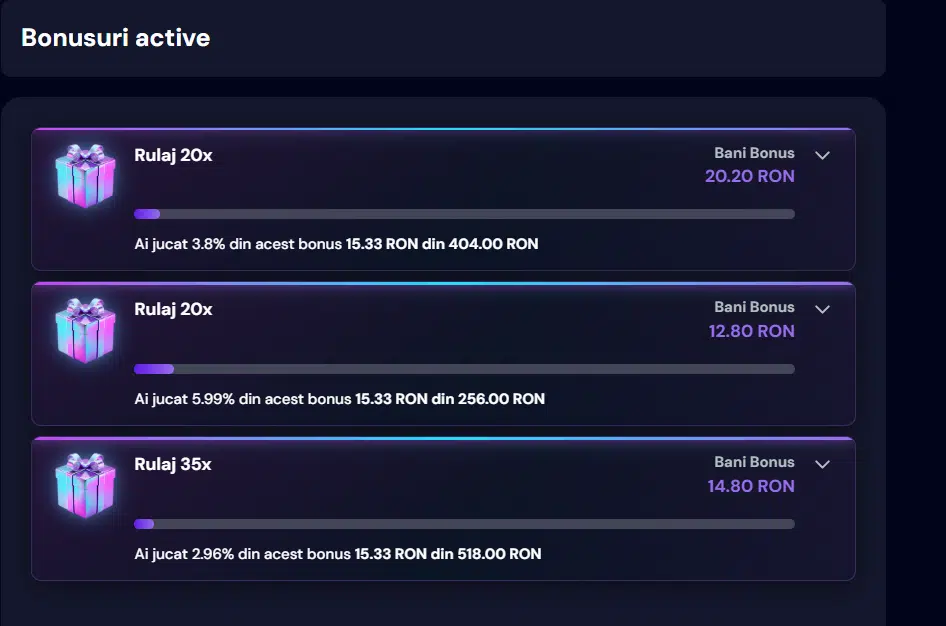
Task: Click the gift box icon of 12.80 RON bonus
Action: tap(85, 330)
